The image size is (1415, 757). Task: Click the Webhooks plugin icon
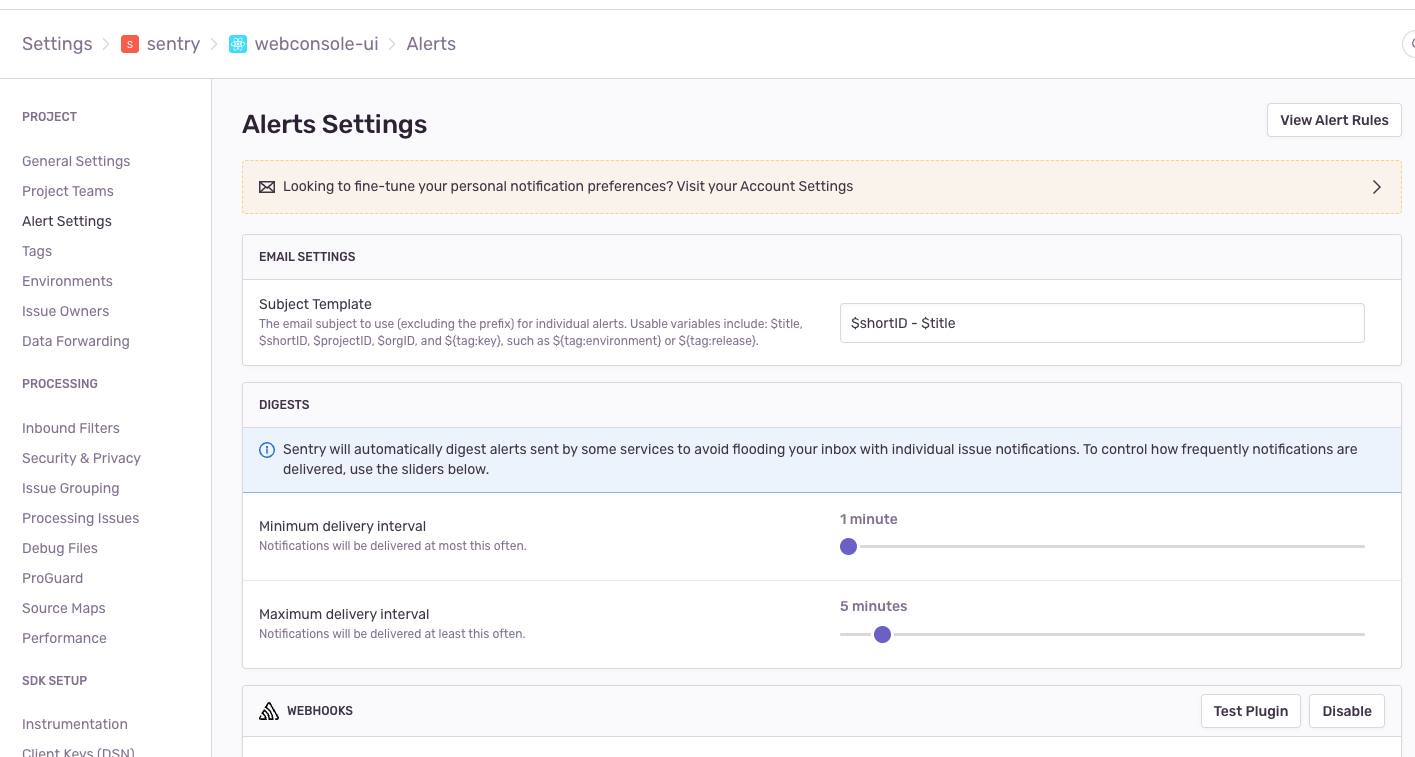coord(268,710)
